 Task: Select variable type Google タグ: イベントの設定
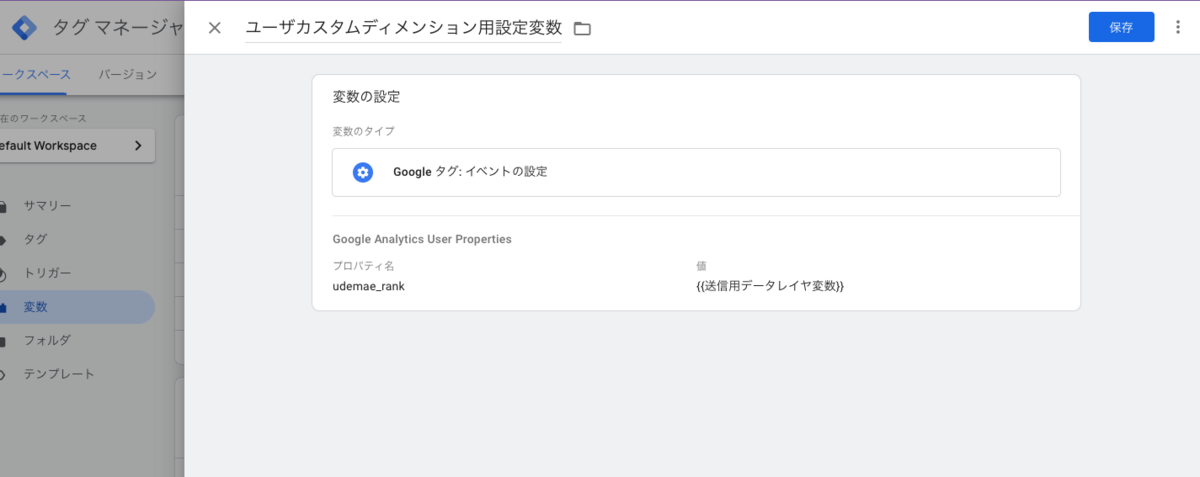click(696, 172)
